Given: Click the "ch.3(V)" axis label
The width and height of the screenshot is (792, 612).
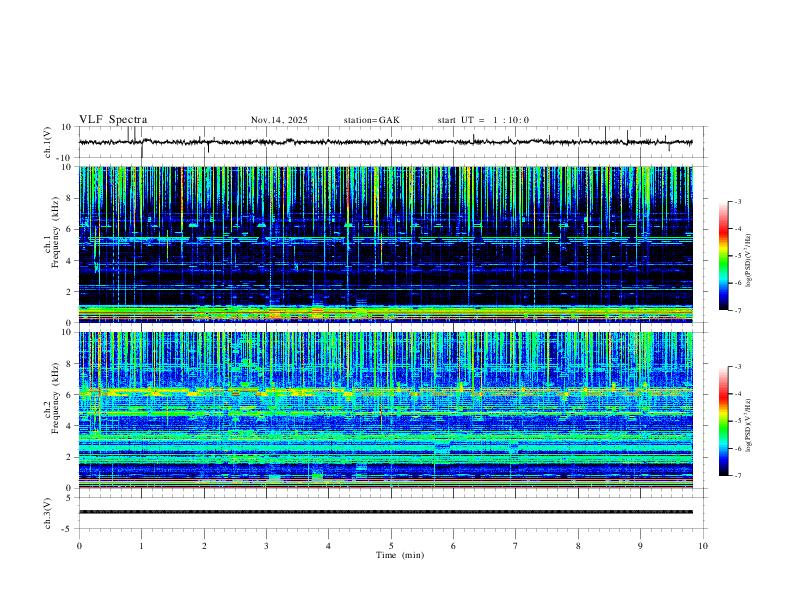Looking at the screenshot, I should pyautogui.click(x=48, y=513).
